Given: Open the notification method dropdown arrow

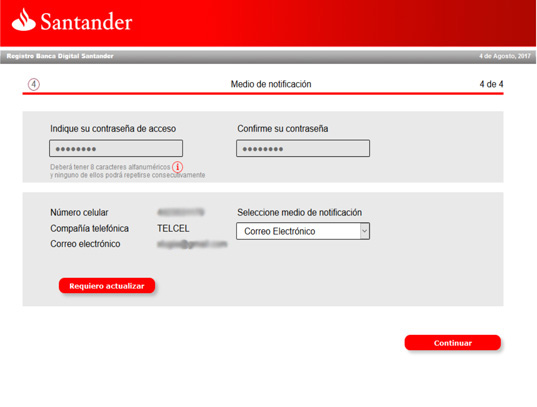Looking at the screenshot, I should pyautogui.click(x=364, y=231).
